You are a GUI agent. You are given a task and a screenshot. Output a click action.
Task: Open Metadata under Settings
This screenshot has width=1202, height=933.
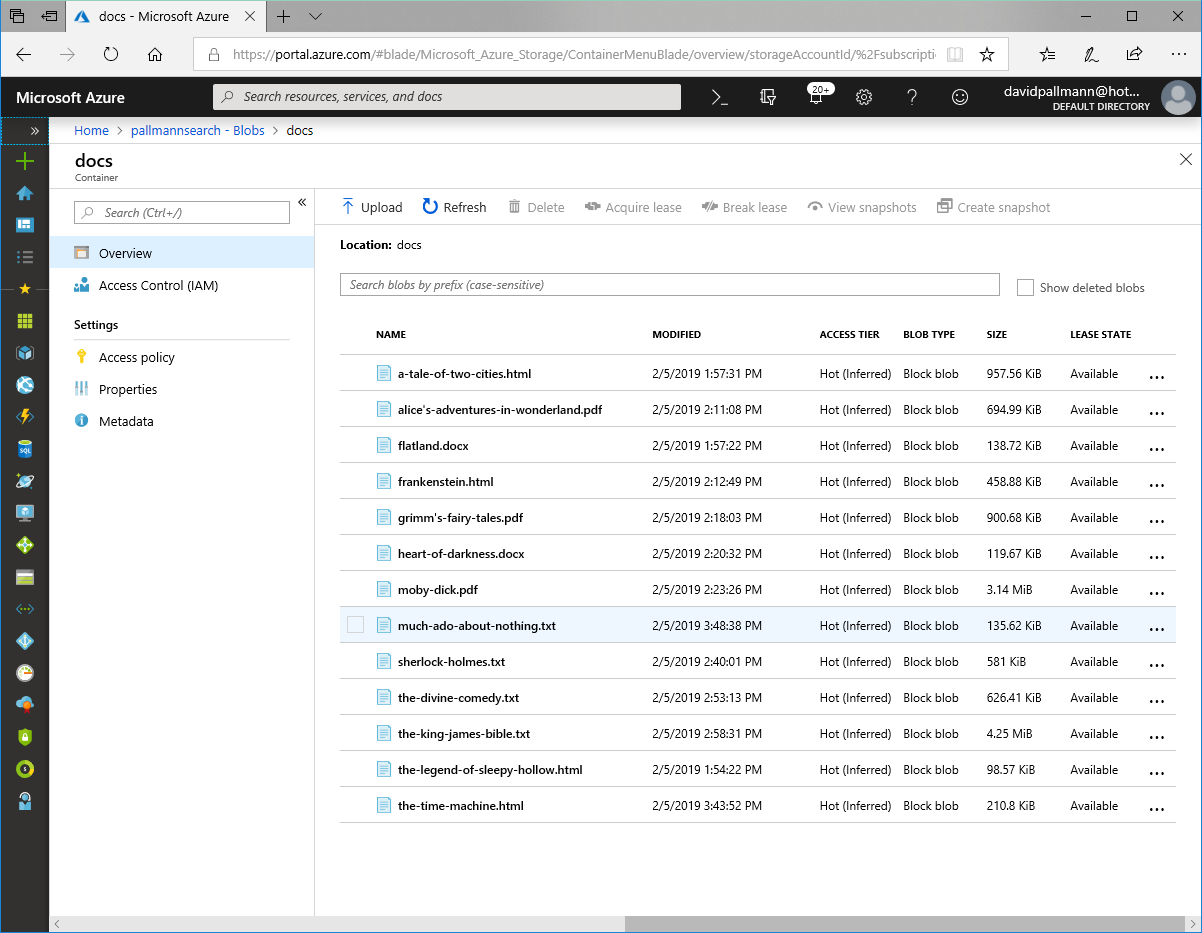(x=126, y=421)
